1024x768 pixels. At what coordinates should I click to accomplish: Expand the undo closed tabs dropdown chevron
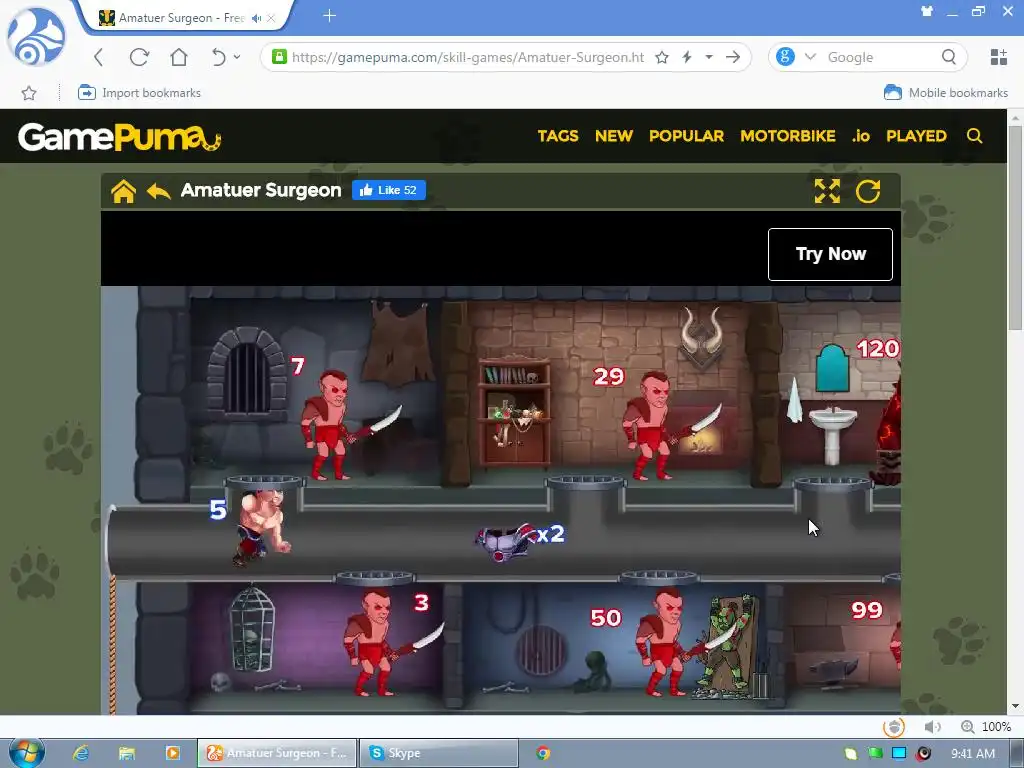[237, 57]
